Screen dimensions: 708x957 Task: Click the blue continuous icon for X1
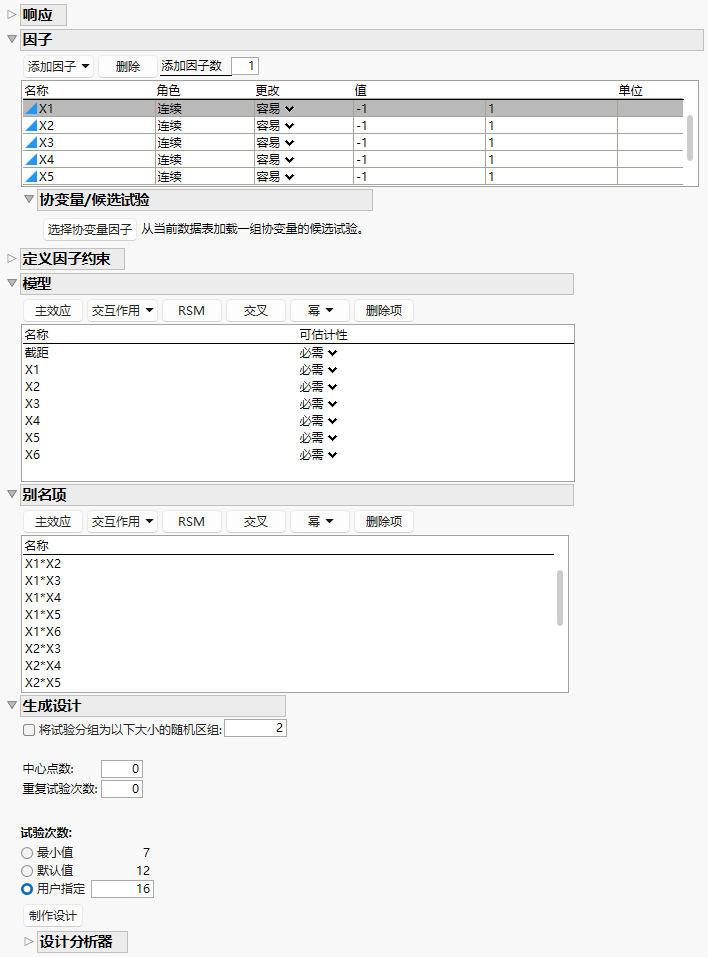pos(31,109)
